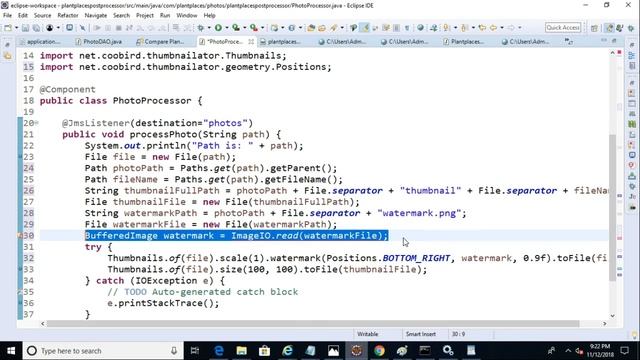The height and width of the screenshot is (360, 640).
Task: Open the Navigate menu
Action: (x=96, y=16)
